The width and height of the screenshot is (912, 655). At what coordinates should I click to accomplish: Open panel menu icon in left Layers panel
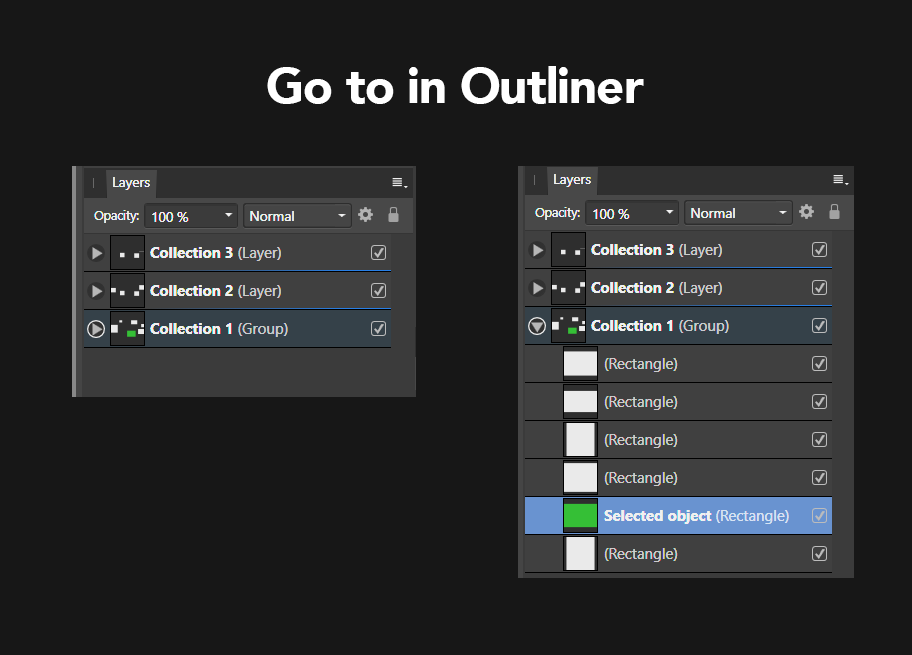pos(399,183)
